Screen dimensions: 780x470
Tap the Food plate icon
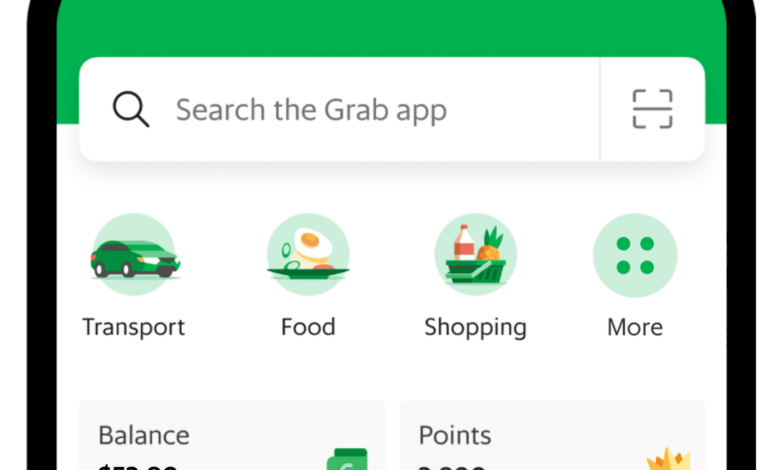click(308, 255)
